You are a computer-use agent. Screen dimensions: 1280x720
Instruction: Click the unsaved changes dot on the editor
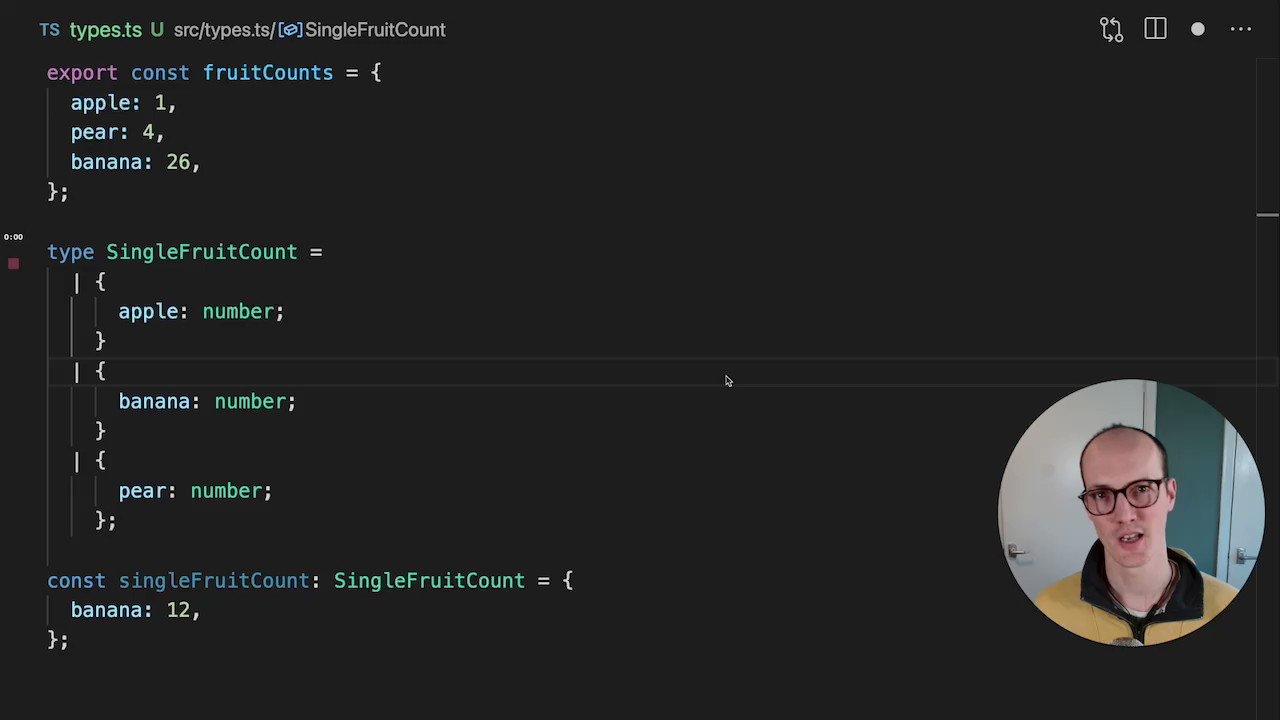coord(1198,29)
